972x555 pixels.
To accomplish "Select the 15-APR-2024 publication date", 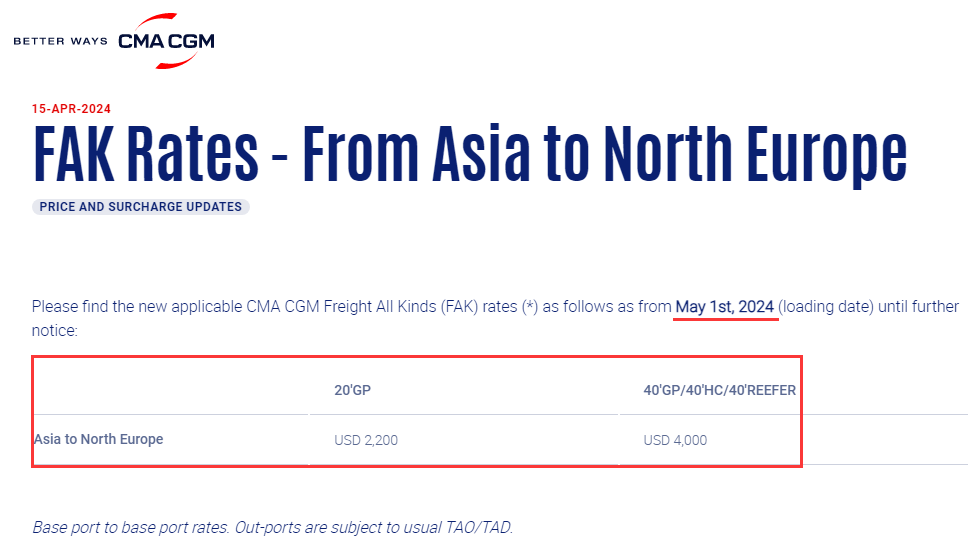I will click(71, 109).
